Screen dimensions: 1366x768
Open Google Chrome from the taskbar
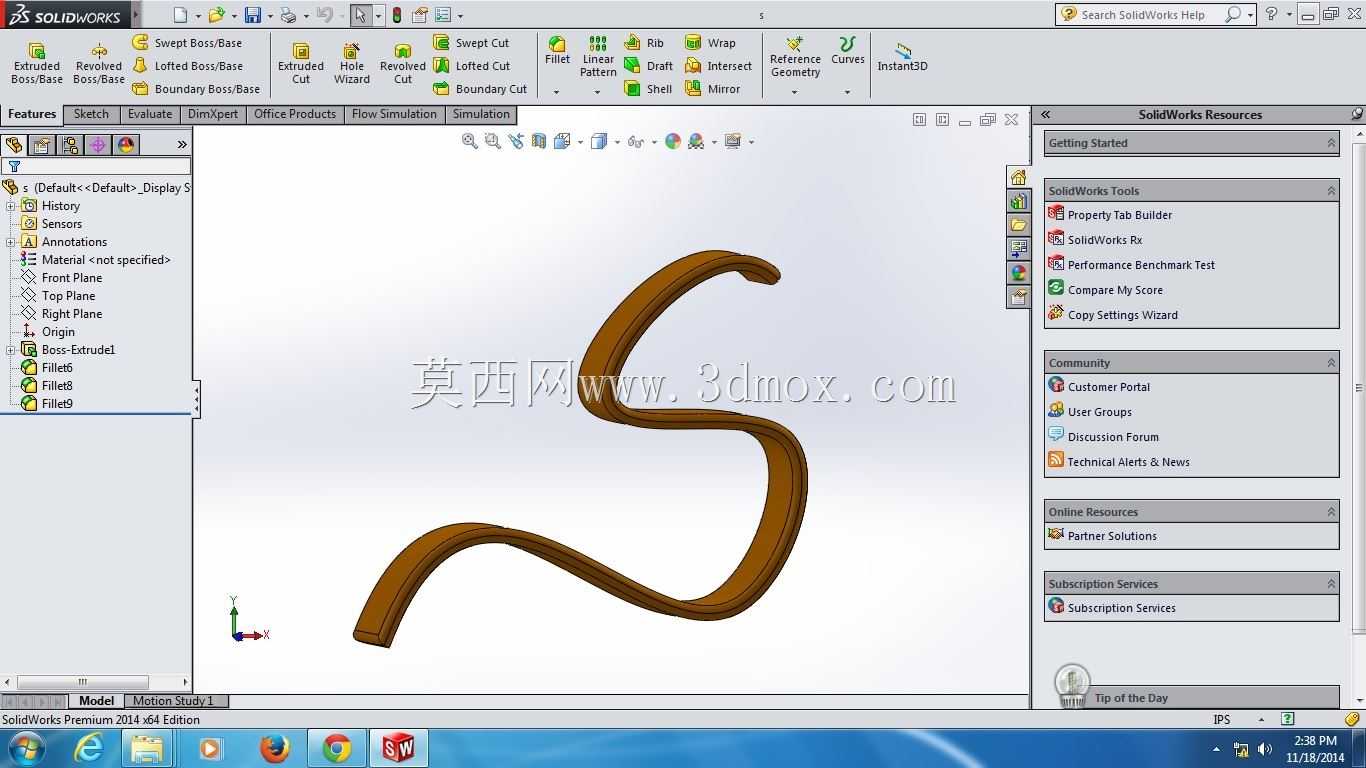tap(336, 748)
